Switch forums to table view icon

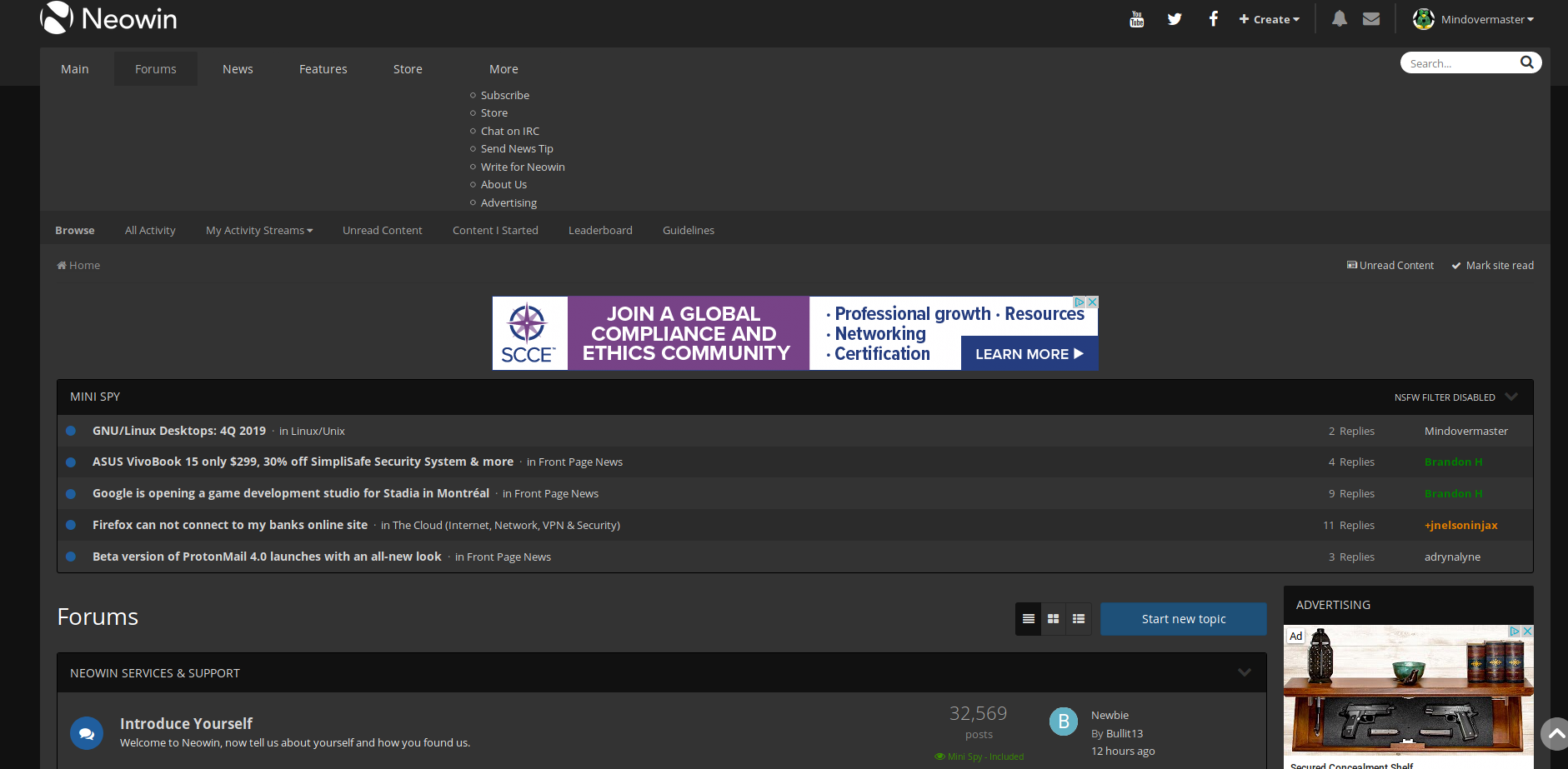coord(1029,619)
